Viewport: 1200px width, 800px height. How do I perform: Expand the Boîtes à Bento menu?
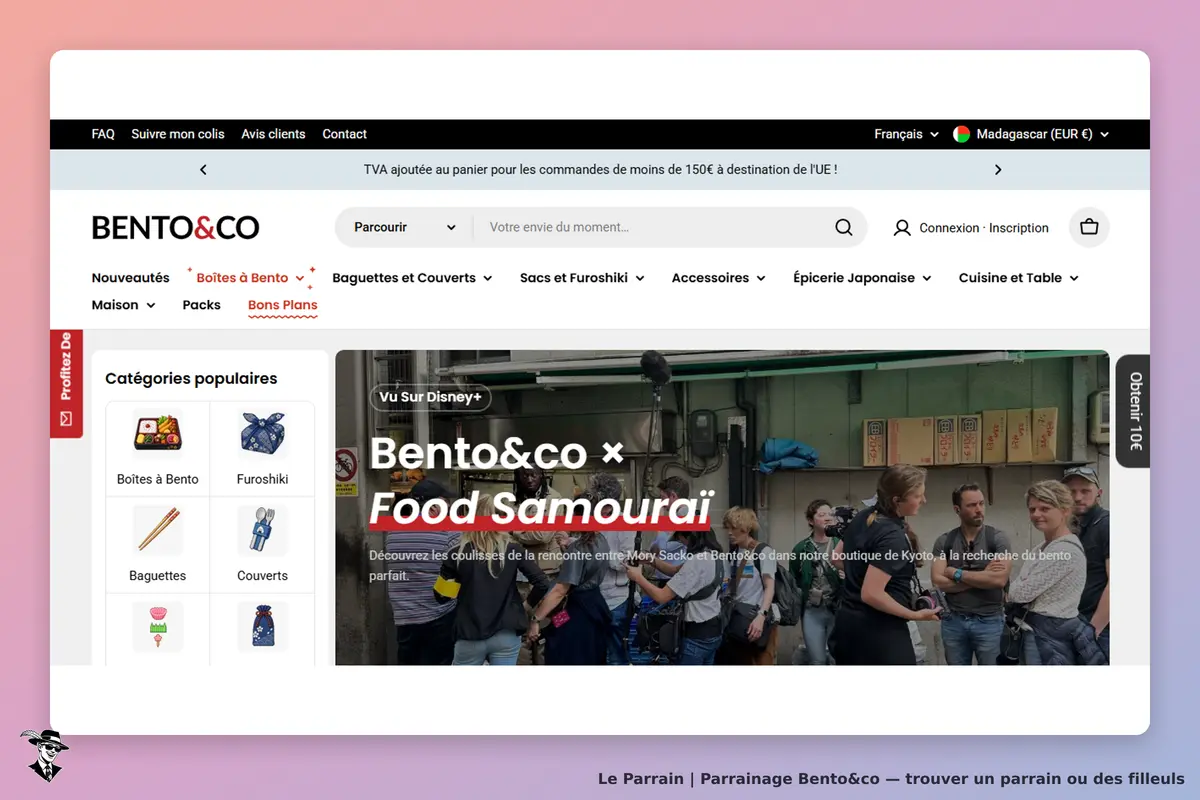point(250,278)
